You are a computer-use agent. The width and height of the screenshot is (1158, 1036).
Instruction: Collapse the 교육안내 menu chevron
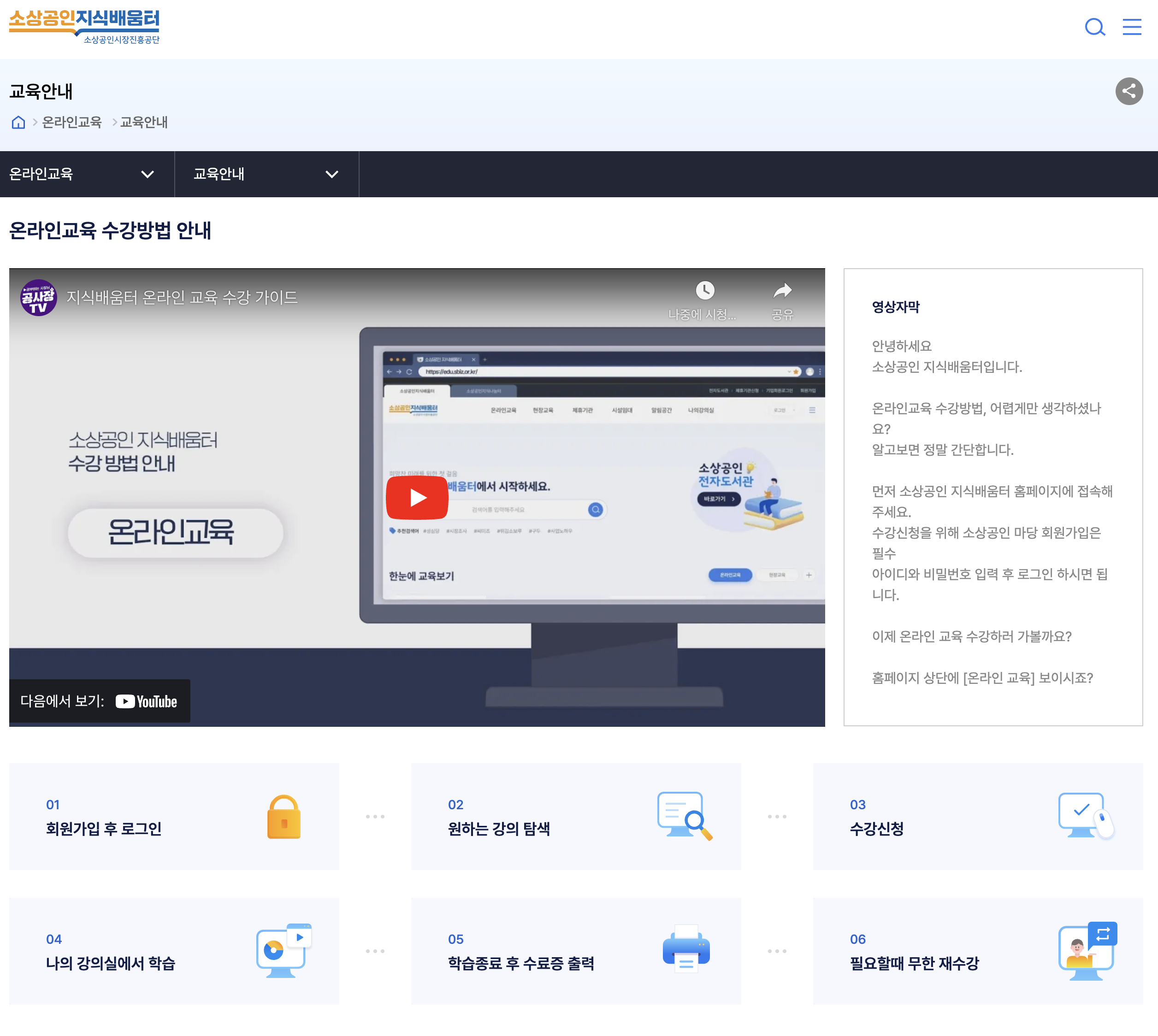[332, 174]
